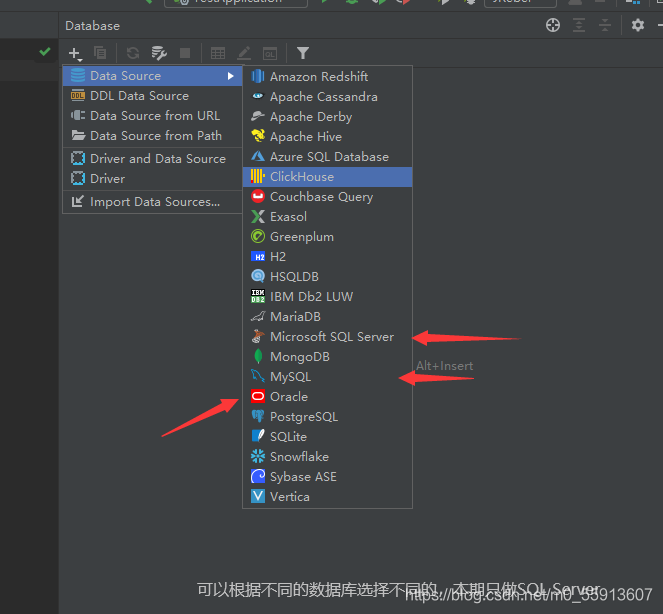The width and height of the screenshot is (663, 614).
Task: Open the query console QL icon
Action: click(270, 54)
